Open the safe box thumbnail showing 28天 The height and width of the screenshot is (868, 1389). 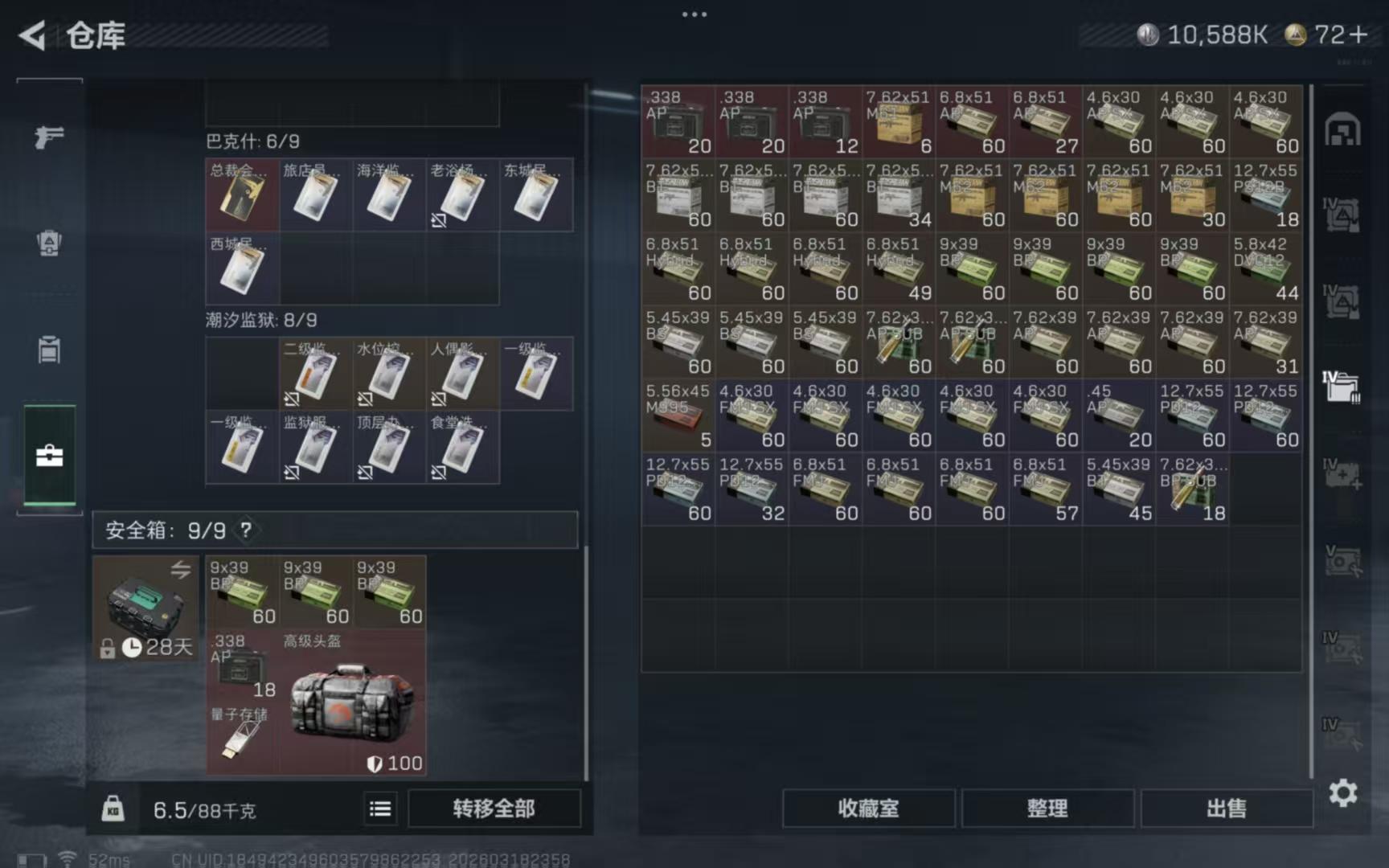tap(145, 608)
